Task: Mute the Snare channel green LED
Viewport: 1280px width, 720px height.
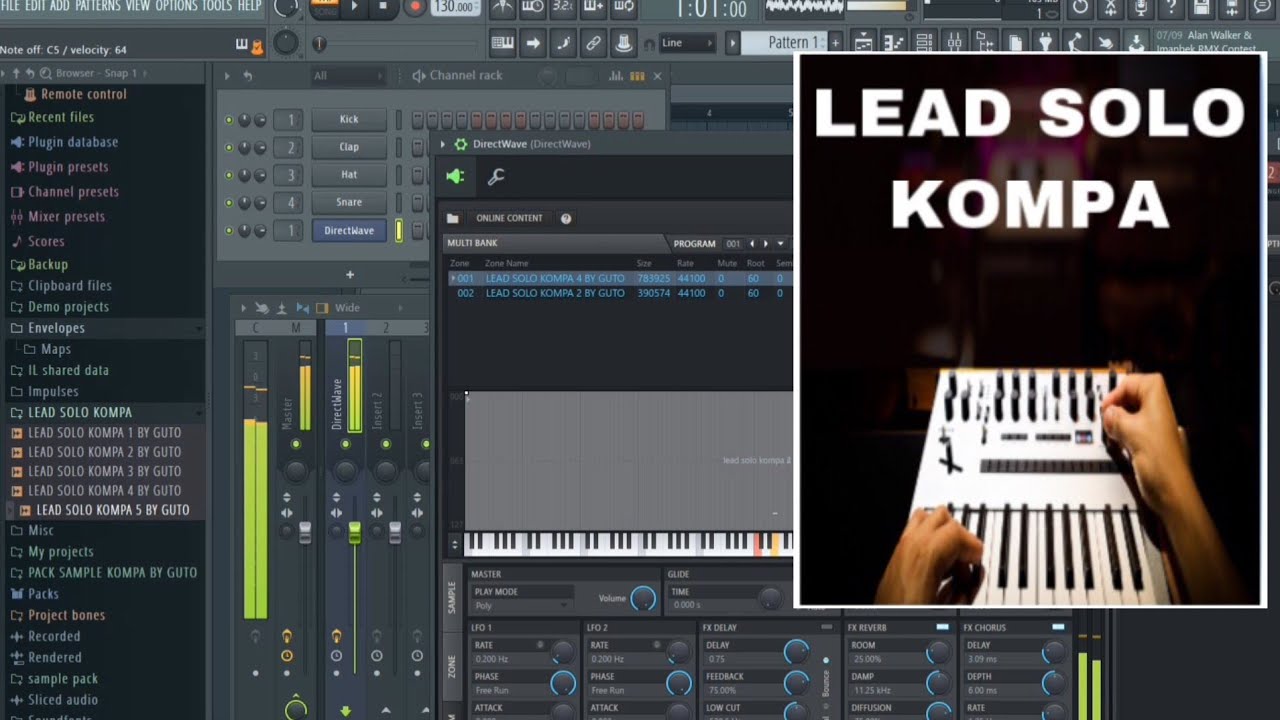Action: (229, 202)
